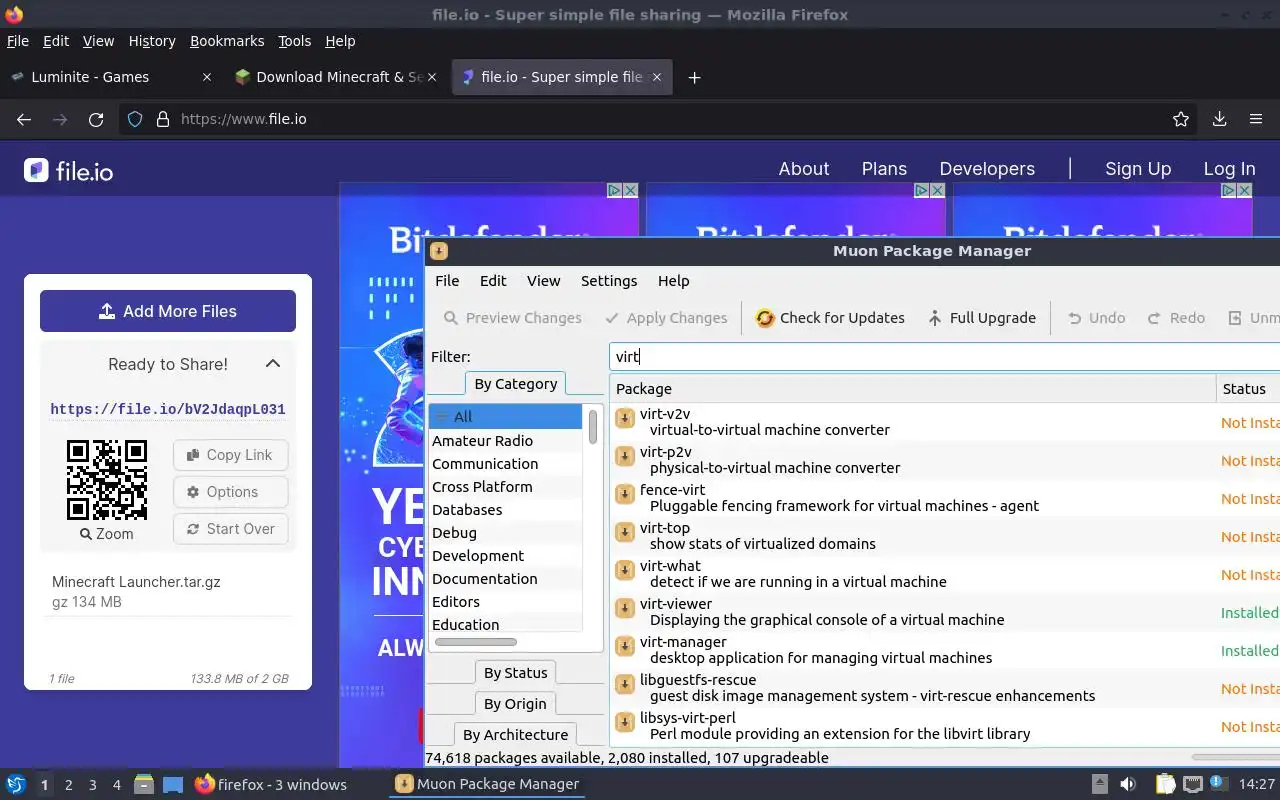Open Firefox History menu
The height and width of the screenshot is (800, 1280).
point(152,41)
